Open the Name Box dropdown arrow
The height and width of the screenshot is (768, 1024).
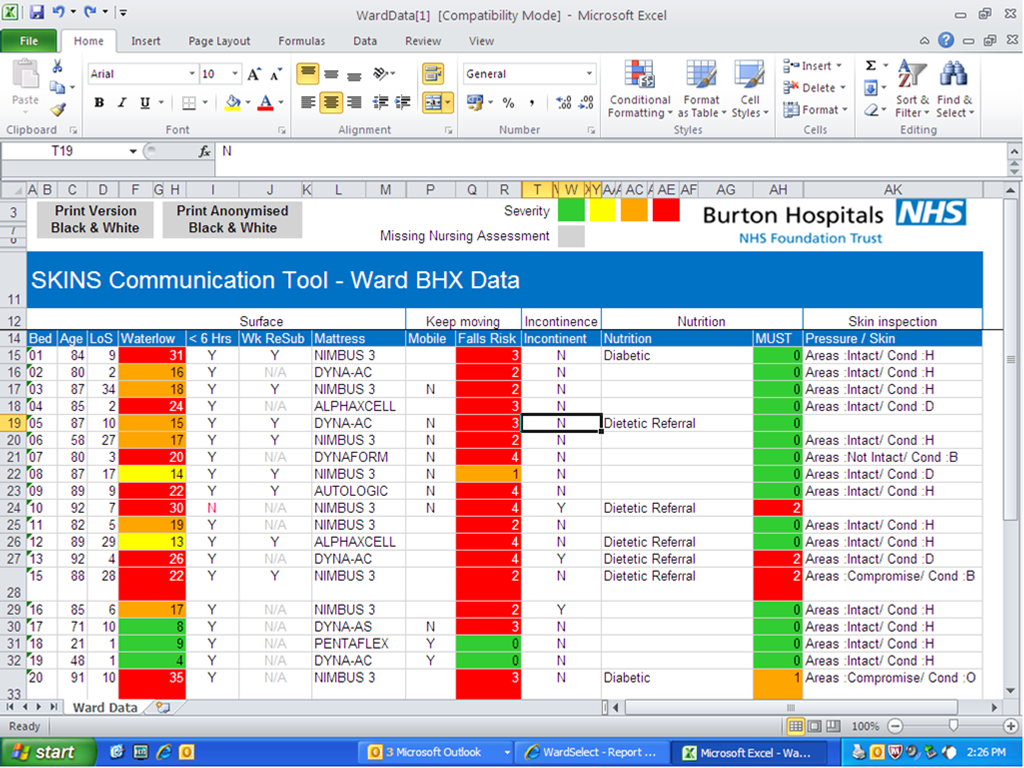point(133,151)
